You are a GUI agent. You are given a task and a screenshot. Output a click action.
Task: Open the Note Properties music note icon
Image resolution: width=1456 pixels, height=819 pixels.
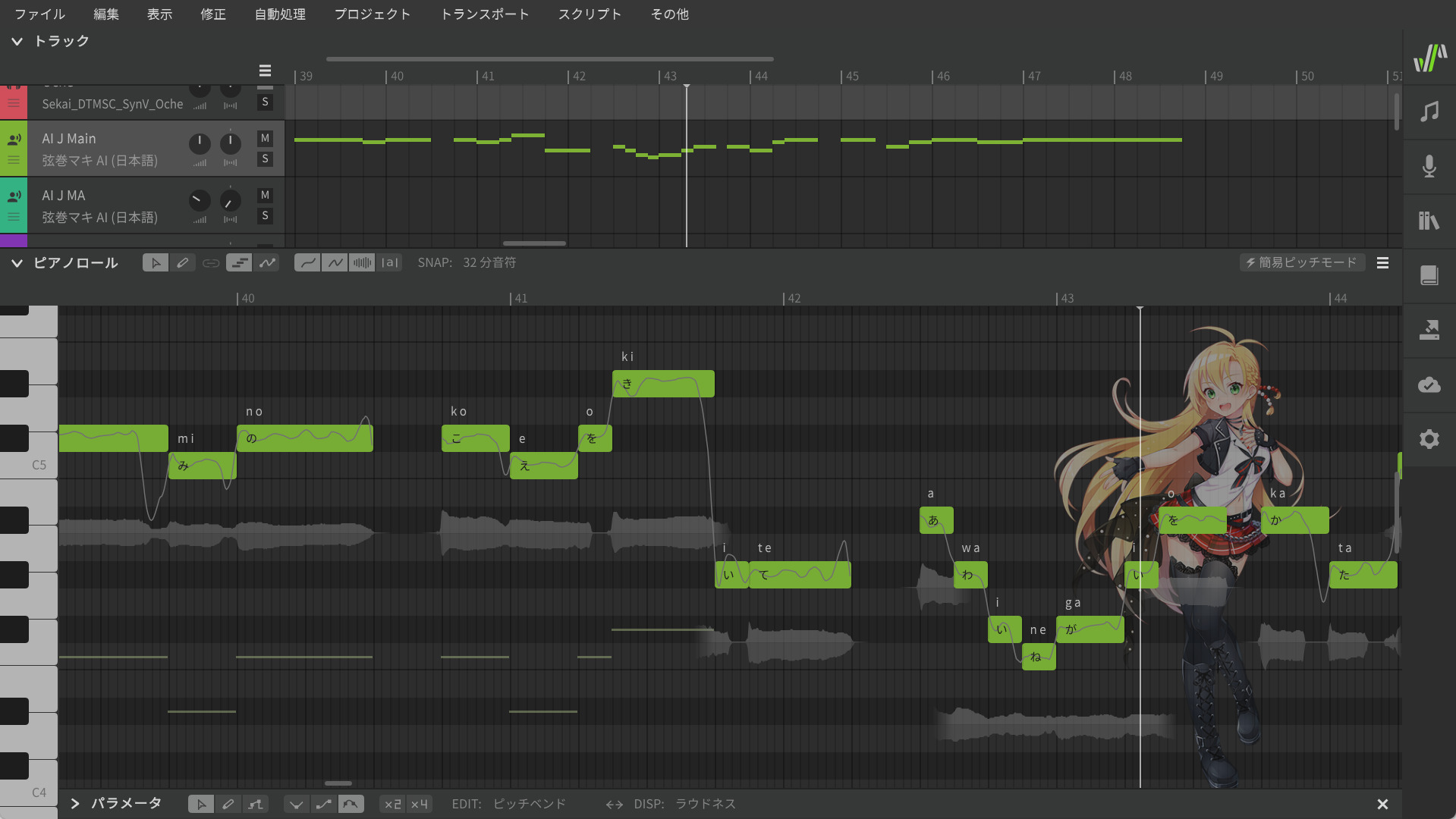[1429, 111]
